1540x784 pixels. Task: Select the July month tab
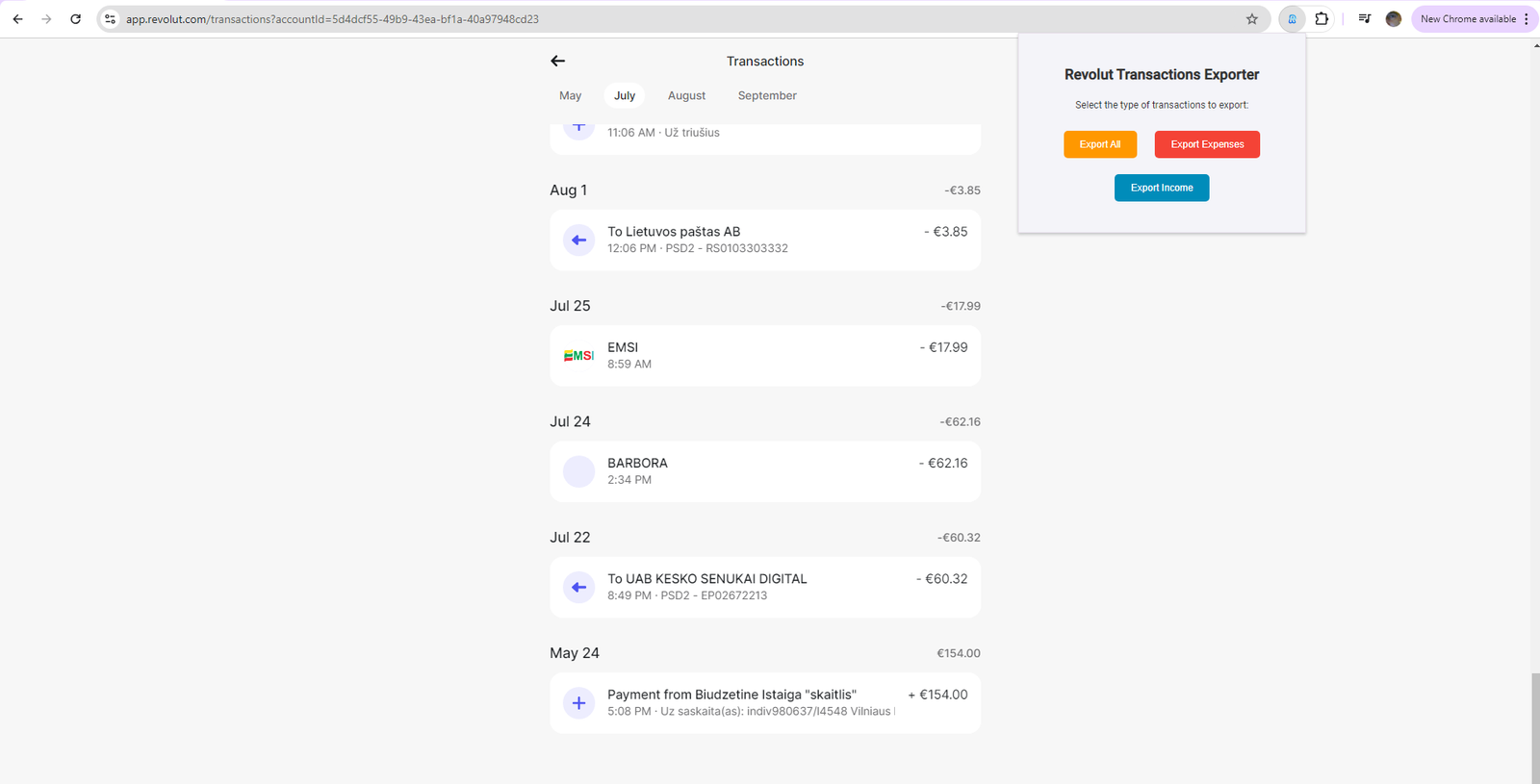[x=625, y=95]
